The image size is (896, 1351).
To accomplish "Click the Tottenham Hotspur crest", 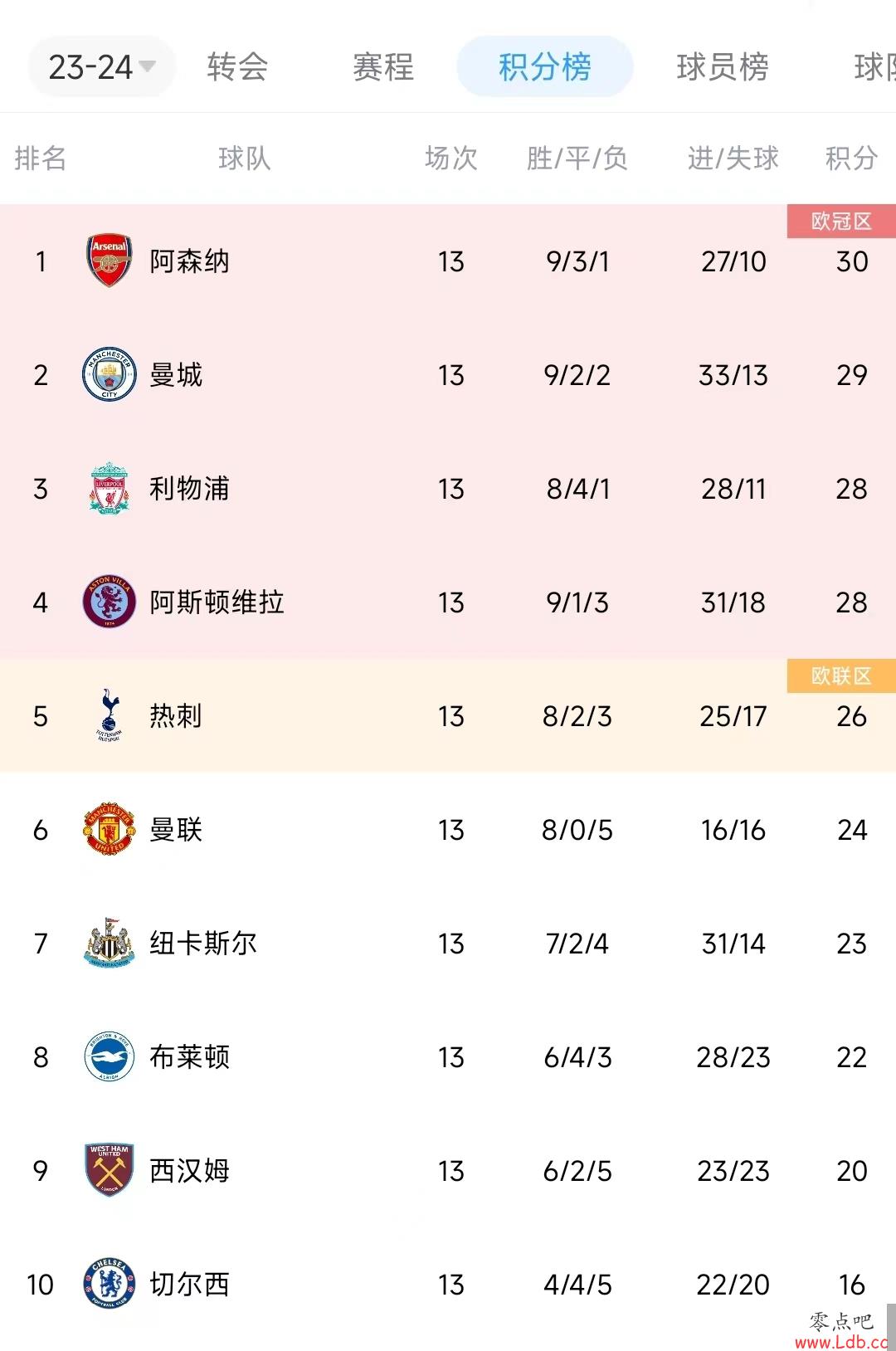I will [110, 715].
